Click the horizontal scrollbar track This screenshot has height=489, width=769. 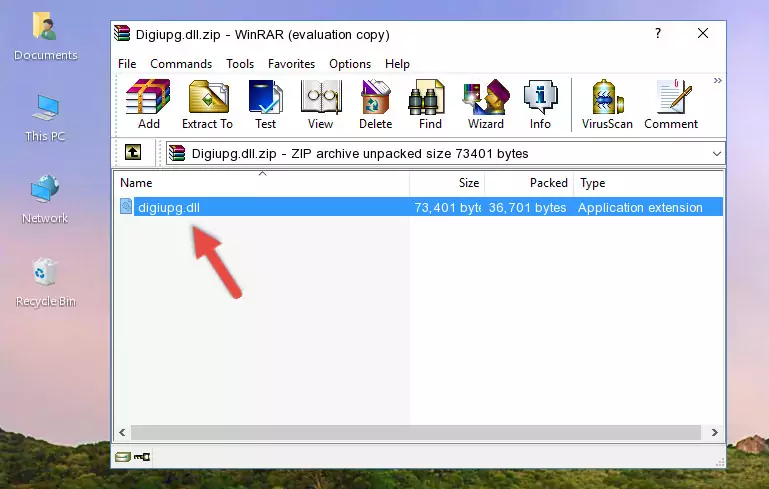416,432
